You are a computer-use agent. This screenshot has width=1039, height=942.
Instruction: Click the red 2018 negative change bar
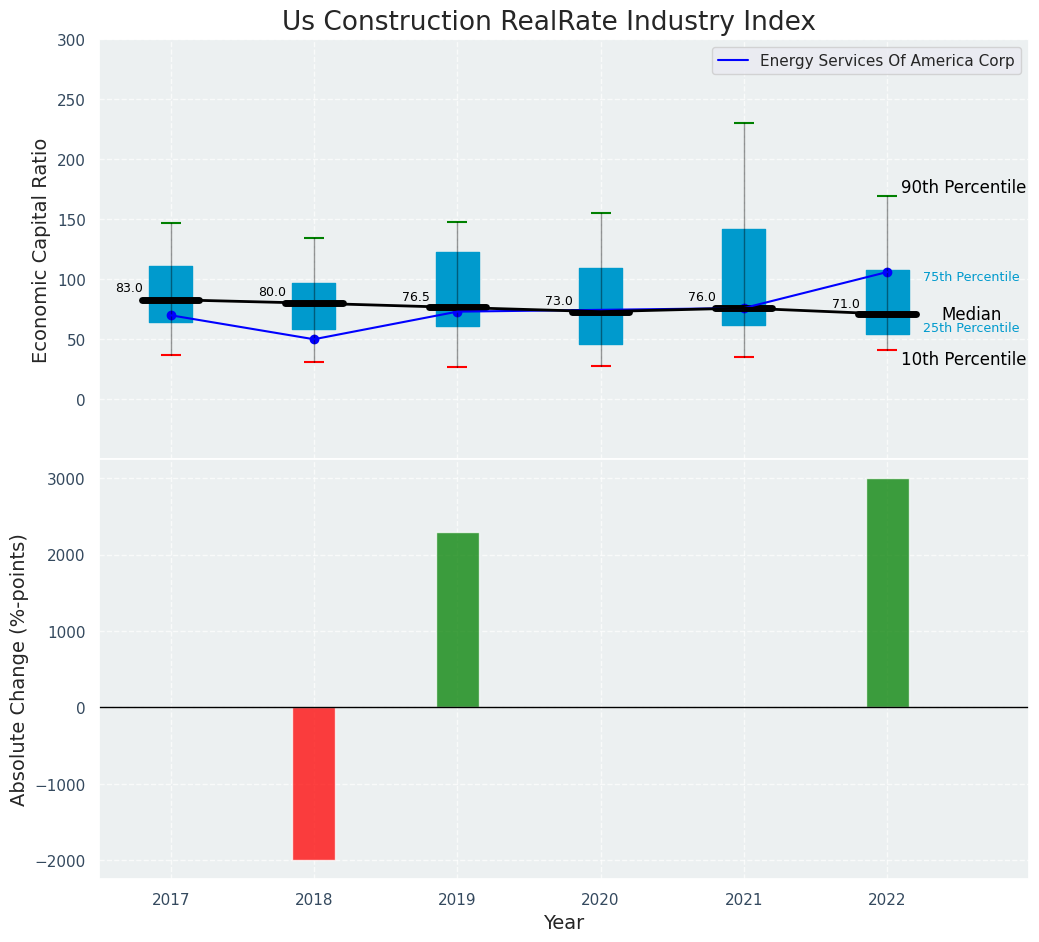pos(314,783)
